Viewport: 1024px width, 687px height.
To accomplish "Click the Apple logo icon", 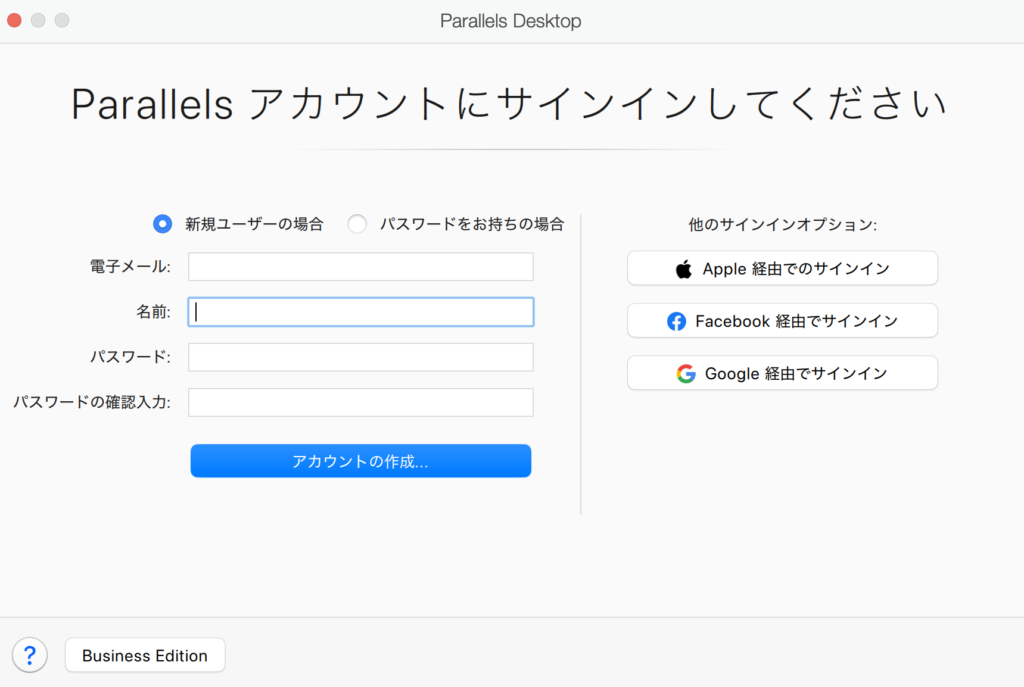I will [x=684, y=269].
